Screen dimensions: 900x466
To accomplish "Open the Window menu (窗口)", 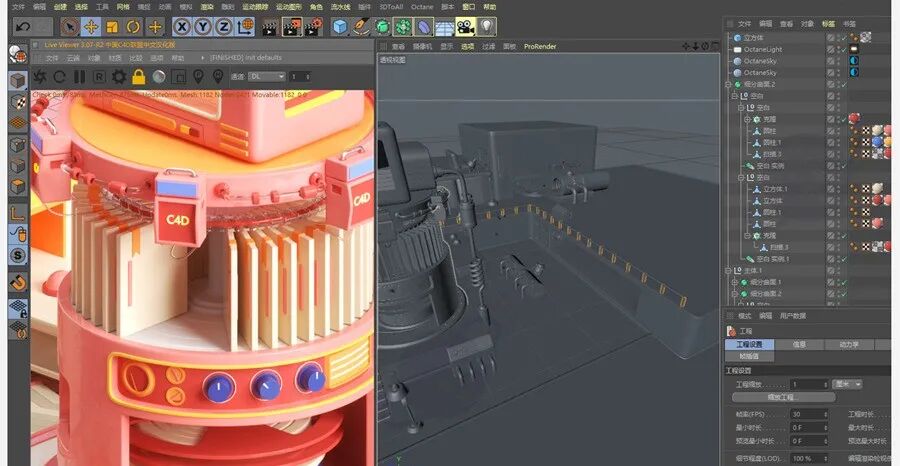I will 468,7.
